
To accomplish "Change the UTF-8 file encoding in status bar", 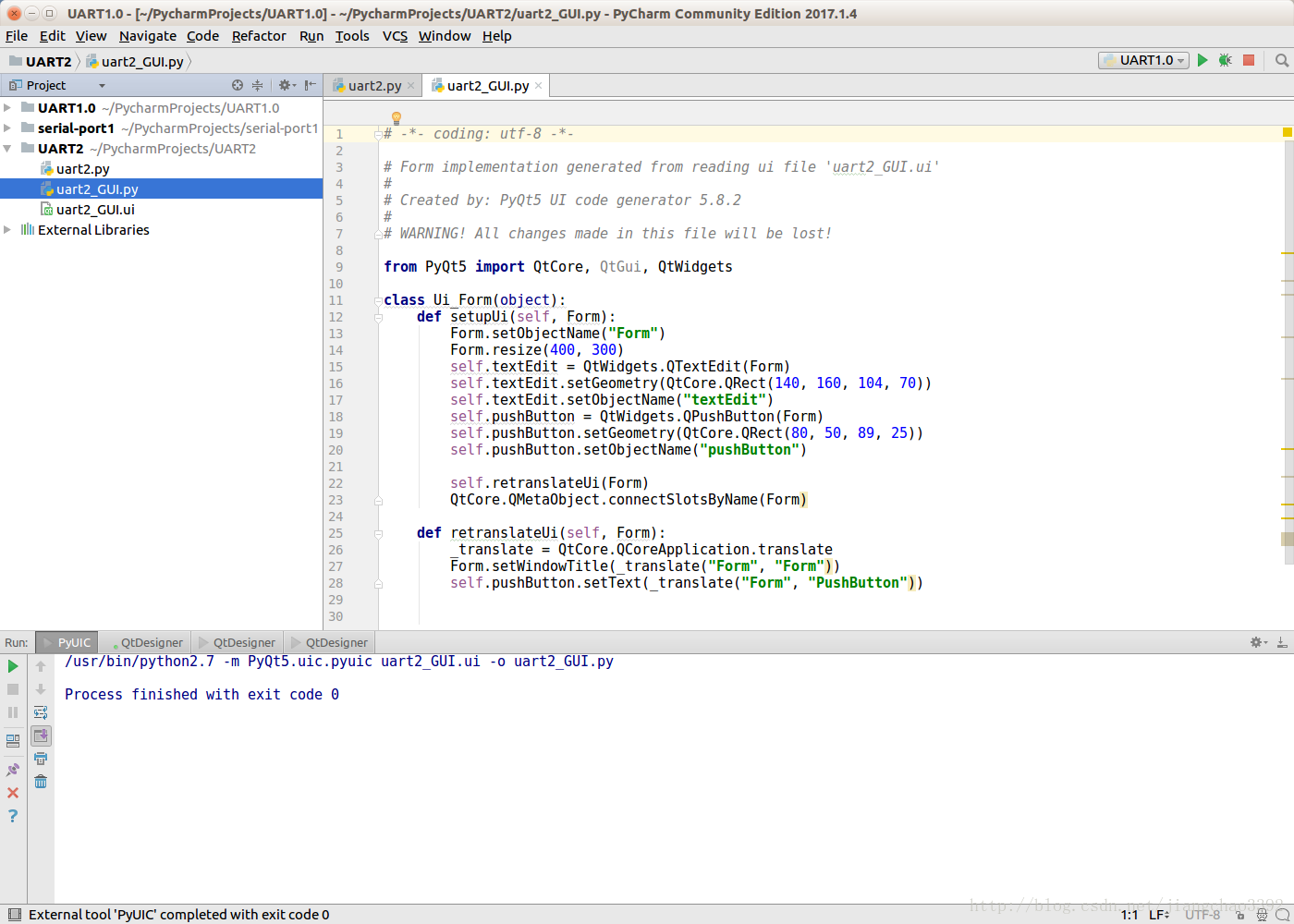I will (1202, 915).
